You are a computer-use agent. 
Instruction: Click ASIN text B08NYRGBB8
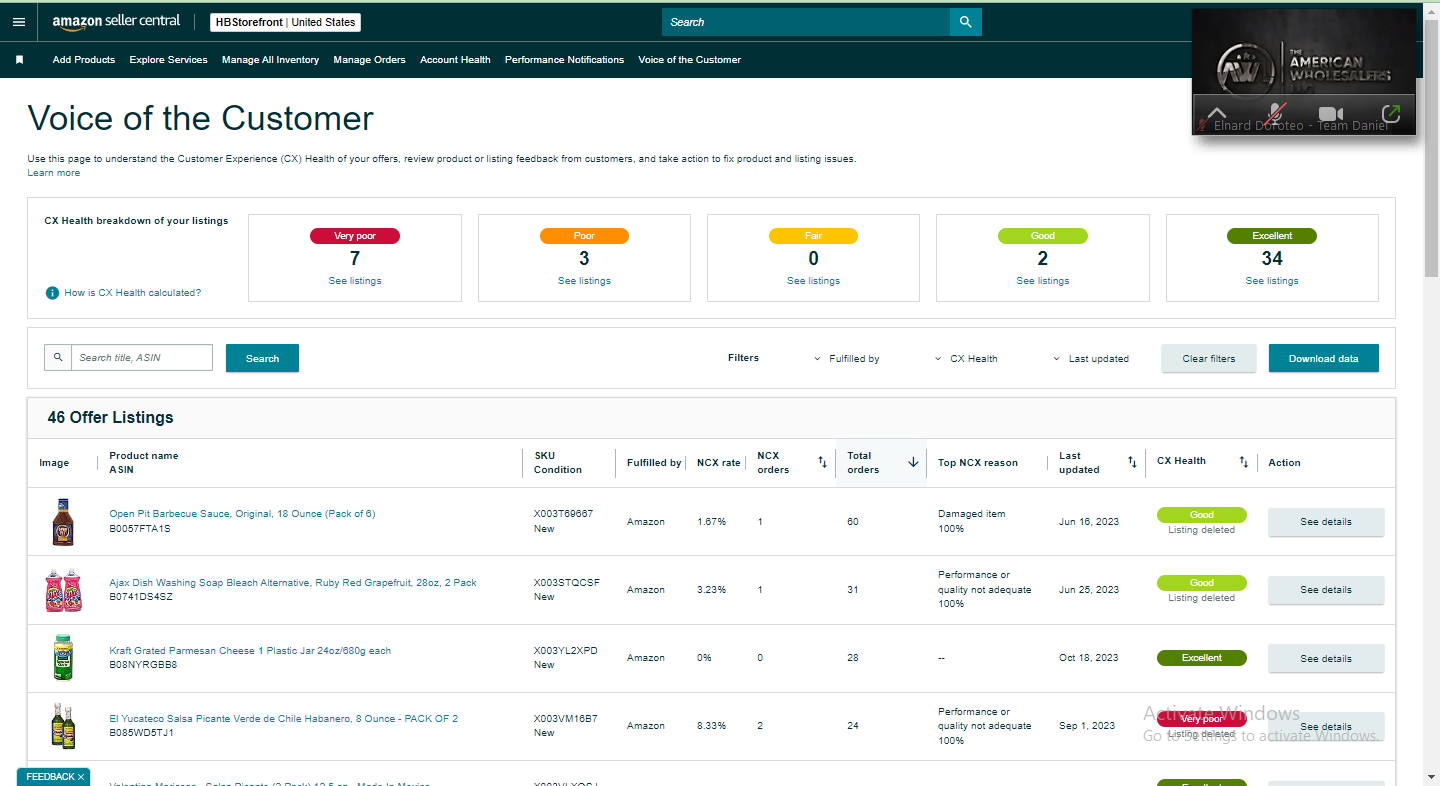[143, 665]
